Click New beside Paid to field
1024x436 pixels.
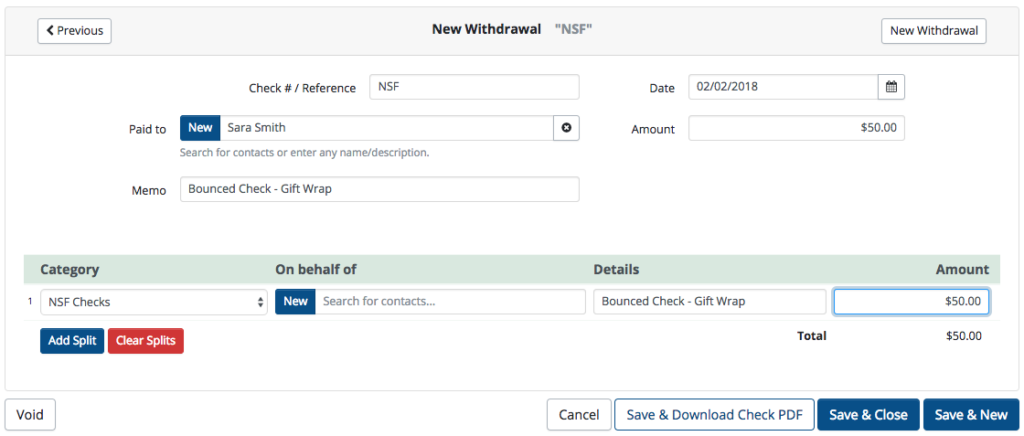pyautogui.click(x=200, y=128)
